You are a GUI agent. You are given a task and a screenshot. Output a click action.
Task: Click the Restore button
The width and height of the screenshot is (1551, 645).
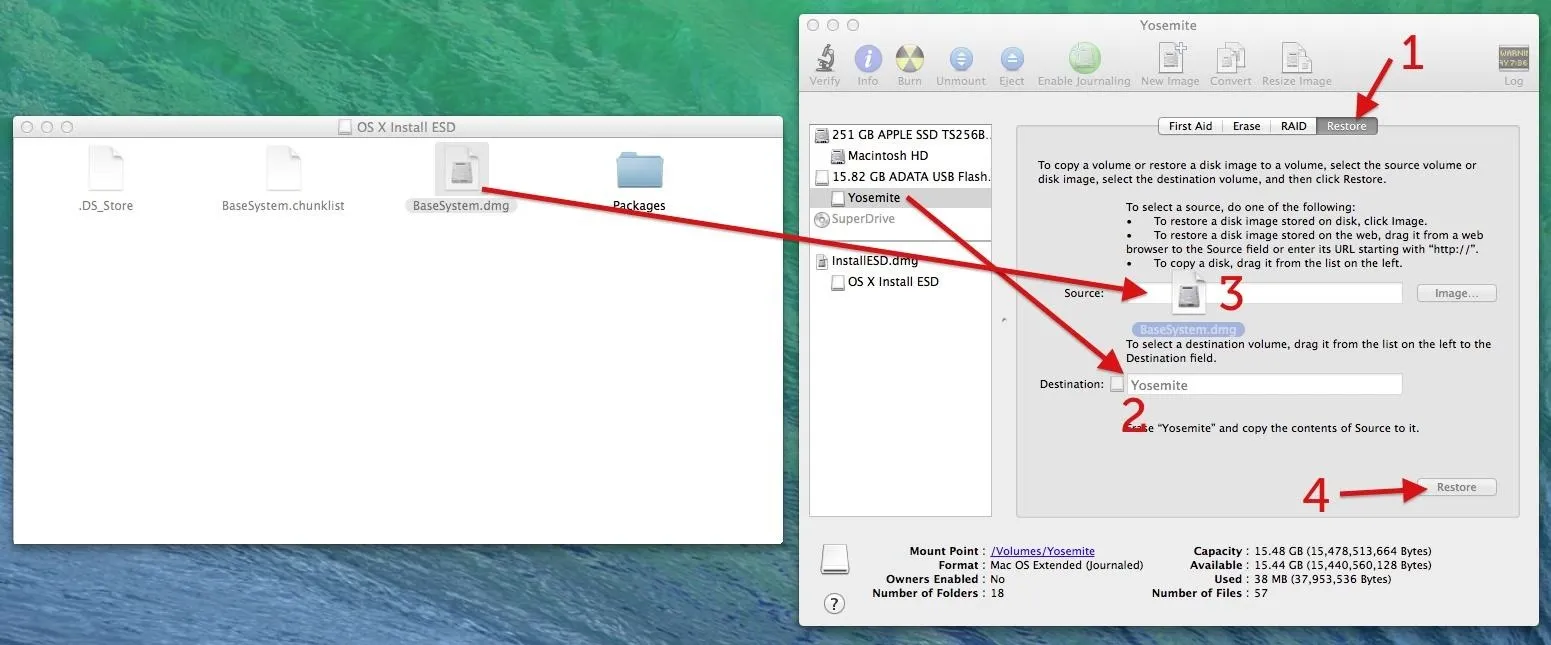(1456, 487)
